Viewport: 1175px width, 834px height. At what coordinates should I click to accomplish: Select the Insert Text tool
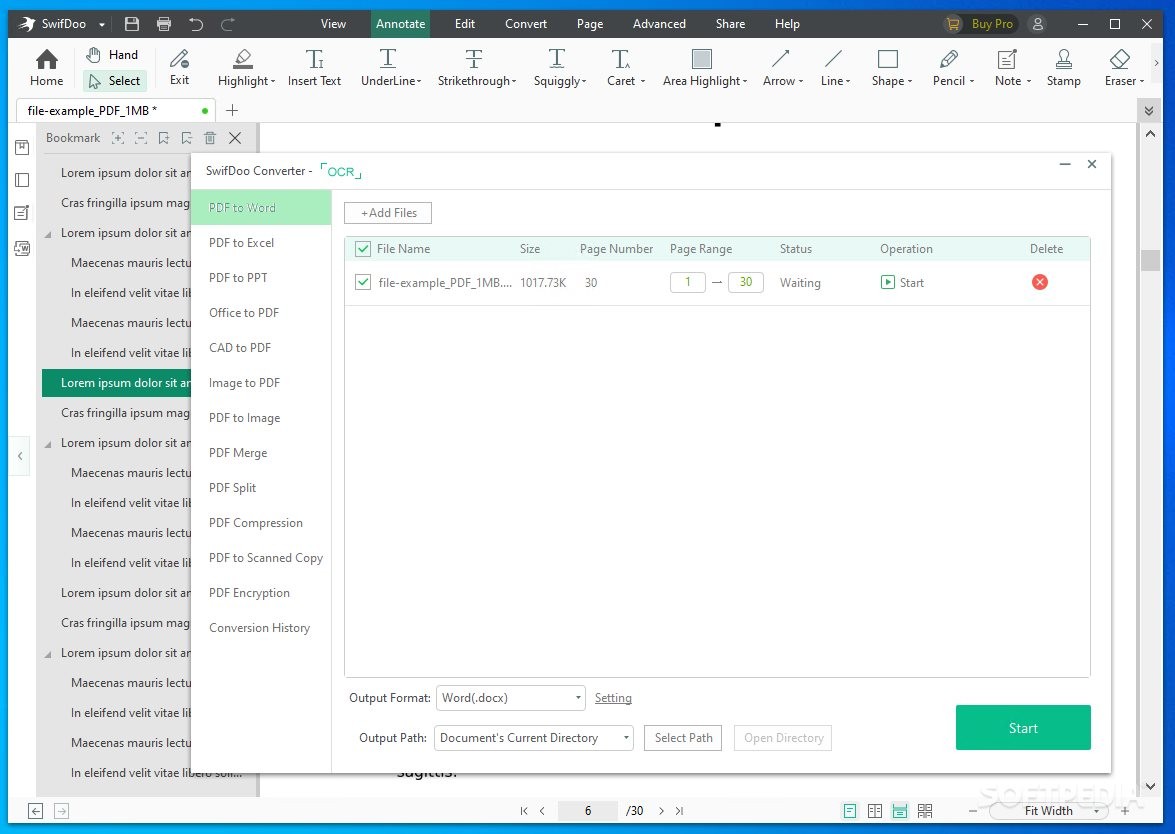pos(314,67)
